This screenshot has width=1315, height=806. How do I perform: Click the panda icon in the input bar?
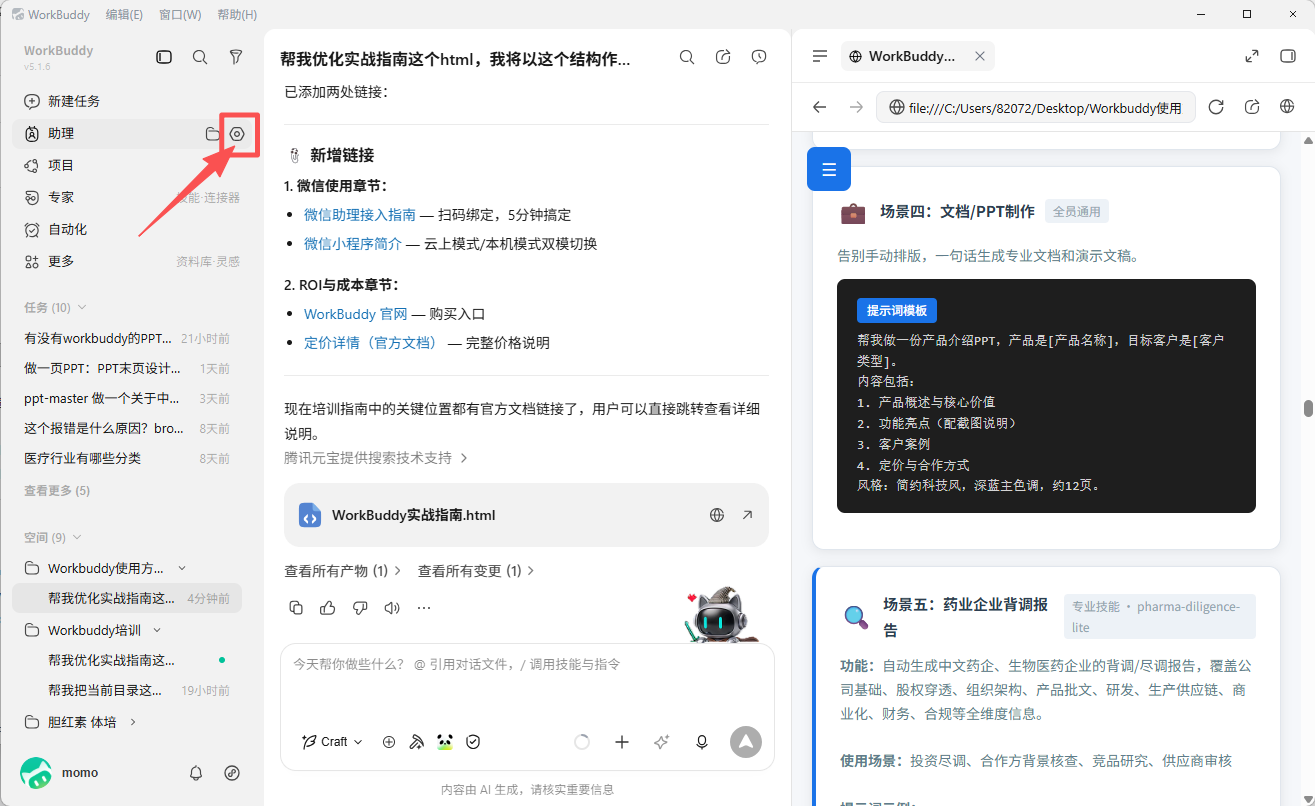(445, 742)
